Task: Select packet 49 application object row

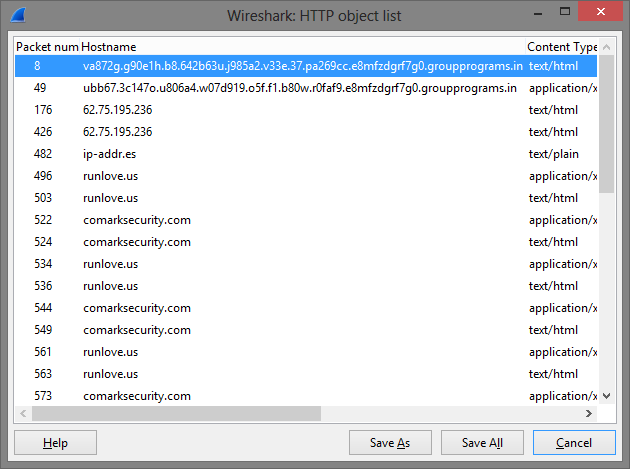Action: pos(306,88)
